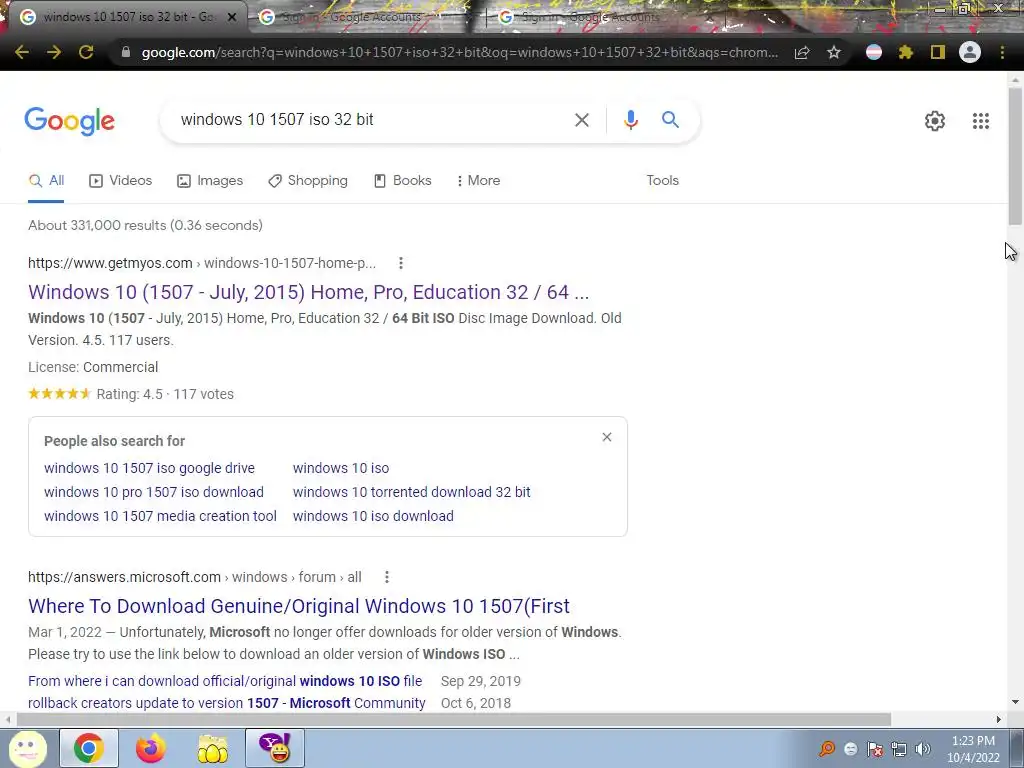
Task: Dismiss the People also search for box
Action: tap(607, 437)
